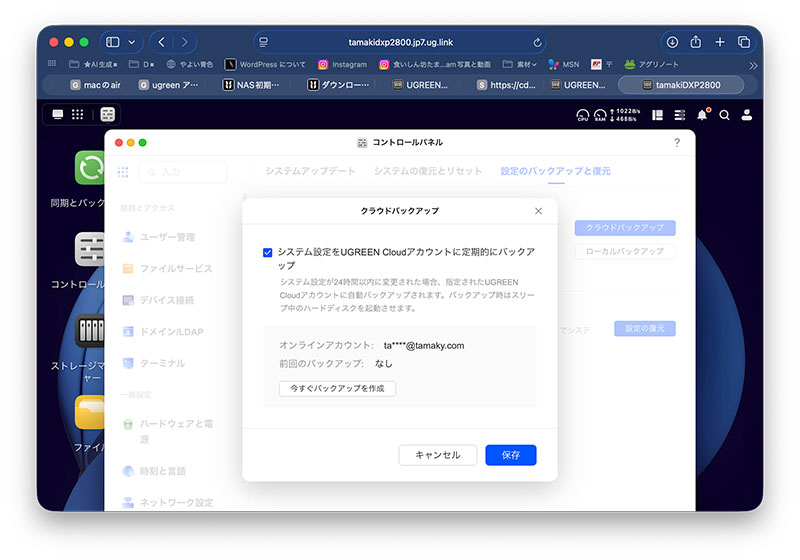Open the app grid launcher icon
The height and width of the screenshot is (560, 800).
(x=77, y=115)
